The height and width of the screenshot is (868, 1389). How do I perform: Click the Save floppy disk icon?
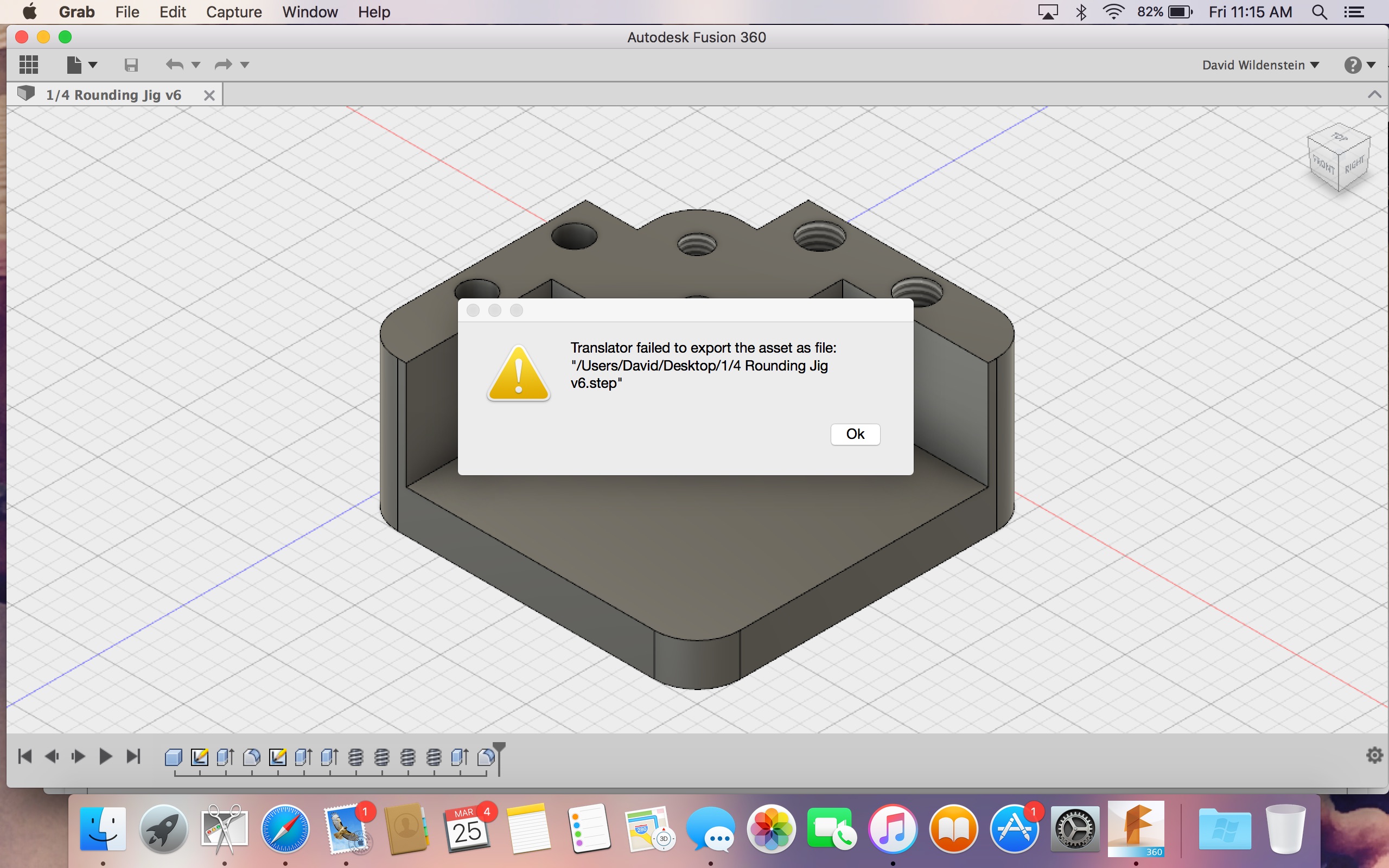point(131,65)
